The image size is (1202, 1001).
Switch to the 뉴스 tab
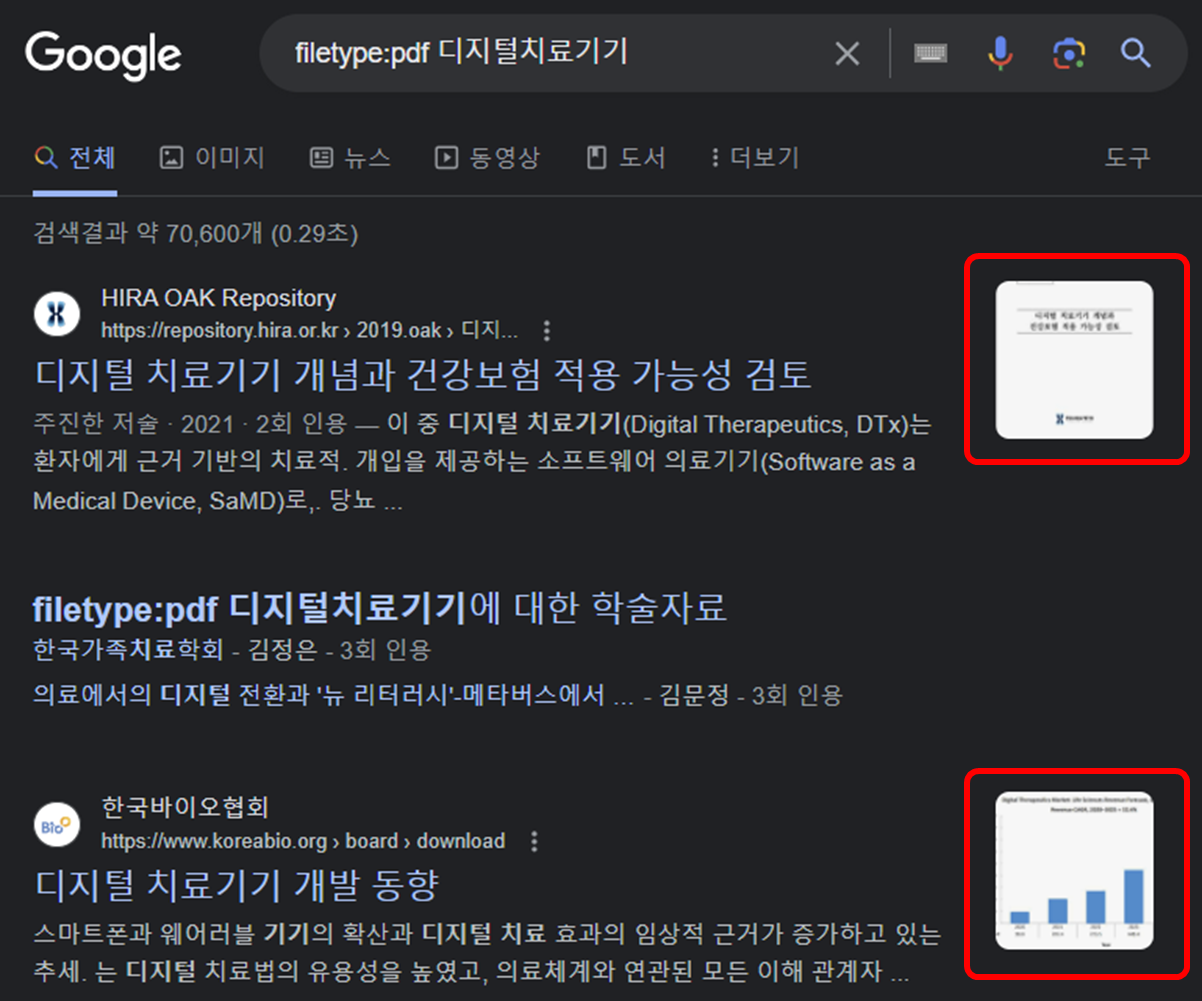[350, 158]
